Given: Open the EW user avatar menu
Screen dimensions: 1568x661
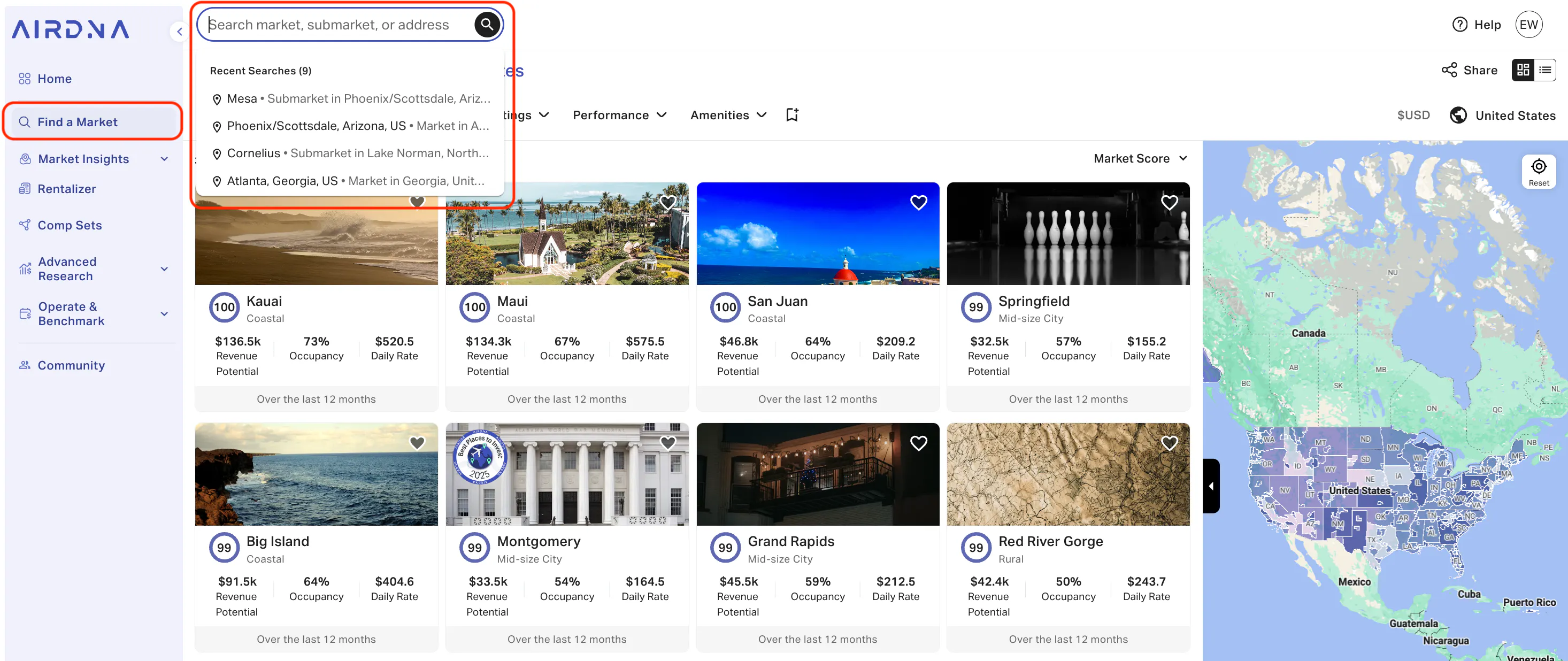Looking at the screenshot, I should 1528,25.
